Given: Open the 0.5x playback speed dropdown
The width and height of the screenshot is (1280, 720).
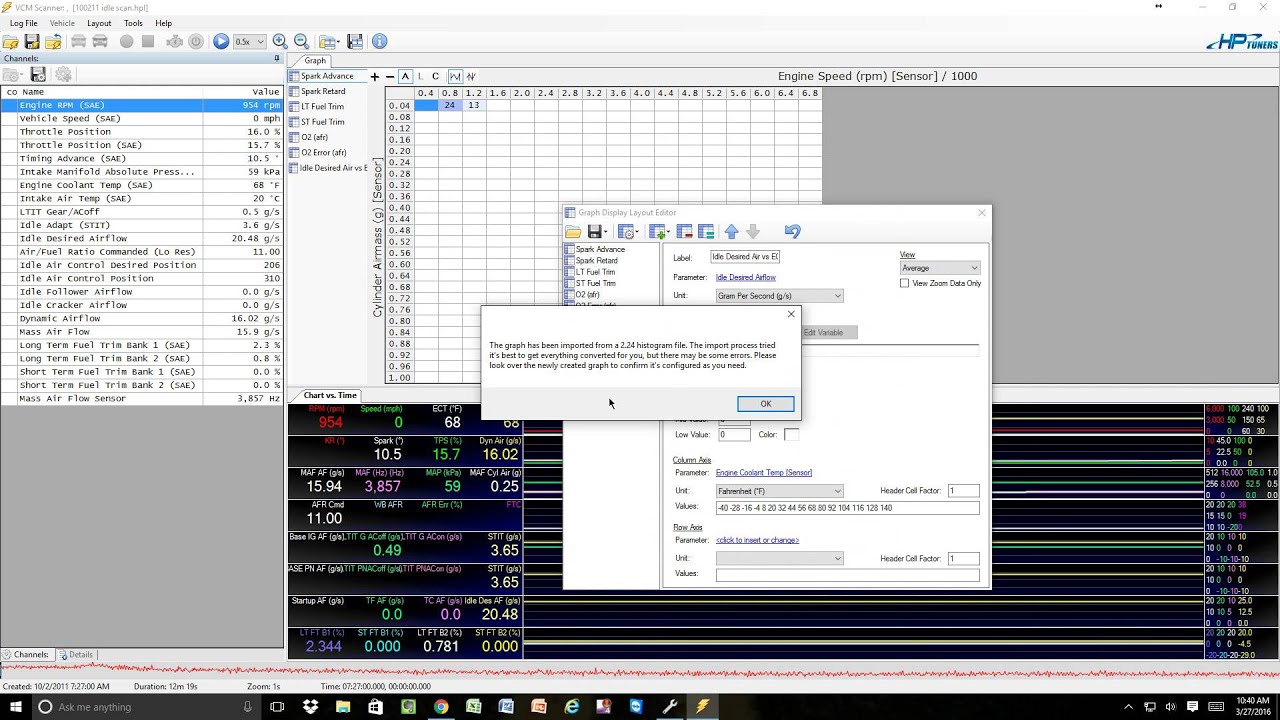Looking at the screenshot, I should (250, 42).
